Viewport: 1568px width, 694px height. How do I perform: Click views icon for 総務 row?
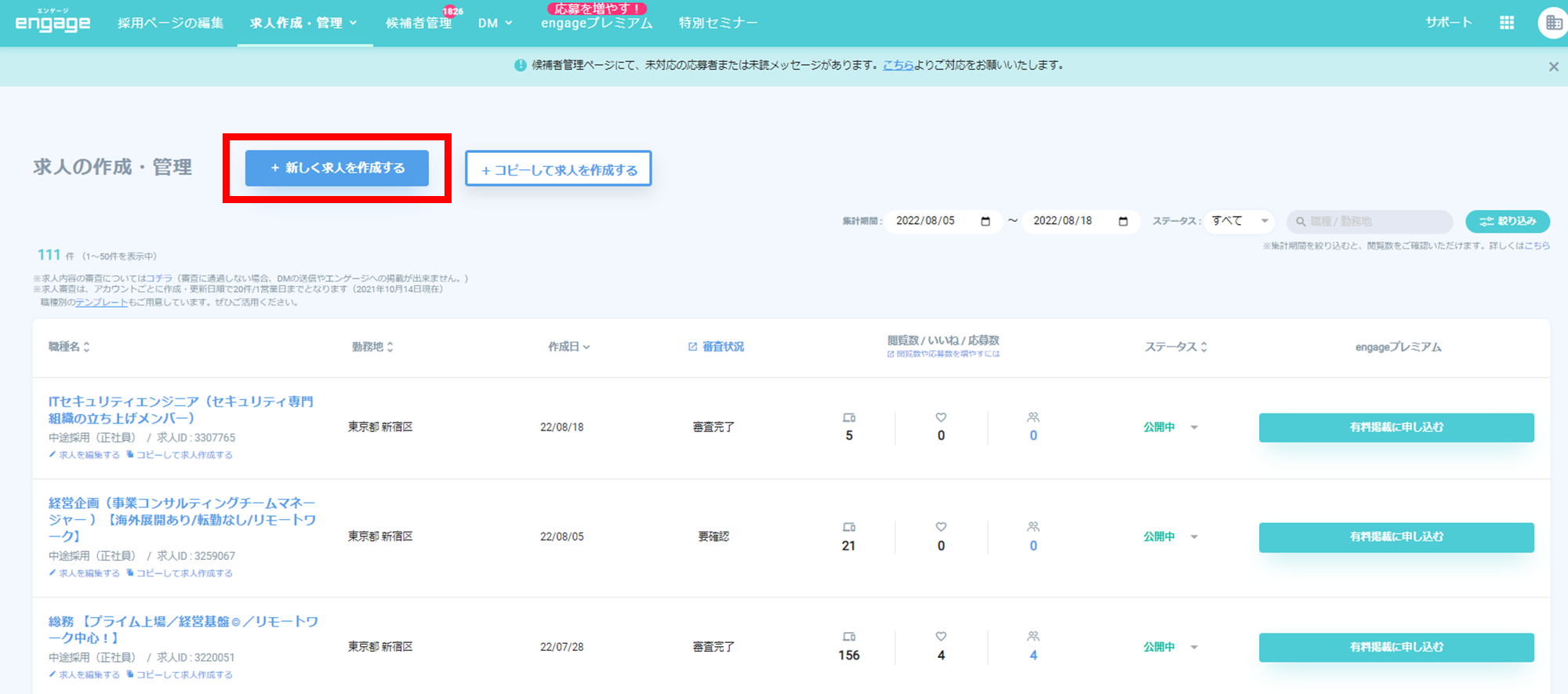point(849,637)
